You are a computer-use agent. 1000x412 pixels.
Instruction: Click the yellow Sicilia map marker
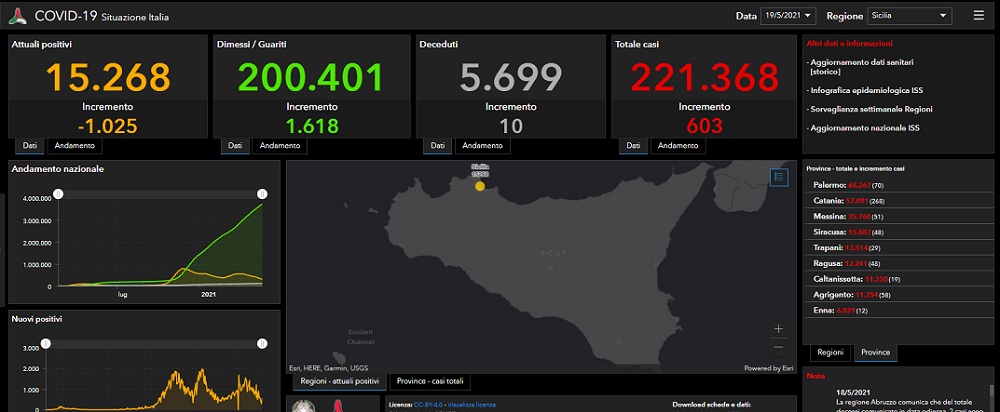point(480,185)
